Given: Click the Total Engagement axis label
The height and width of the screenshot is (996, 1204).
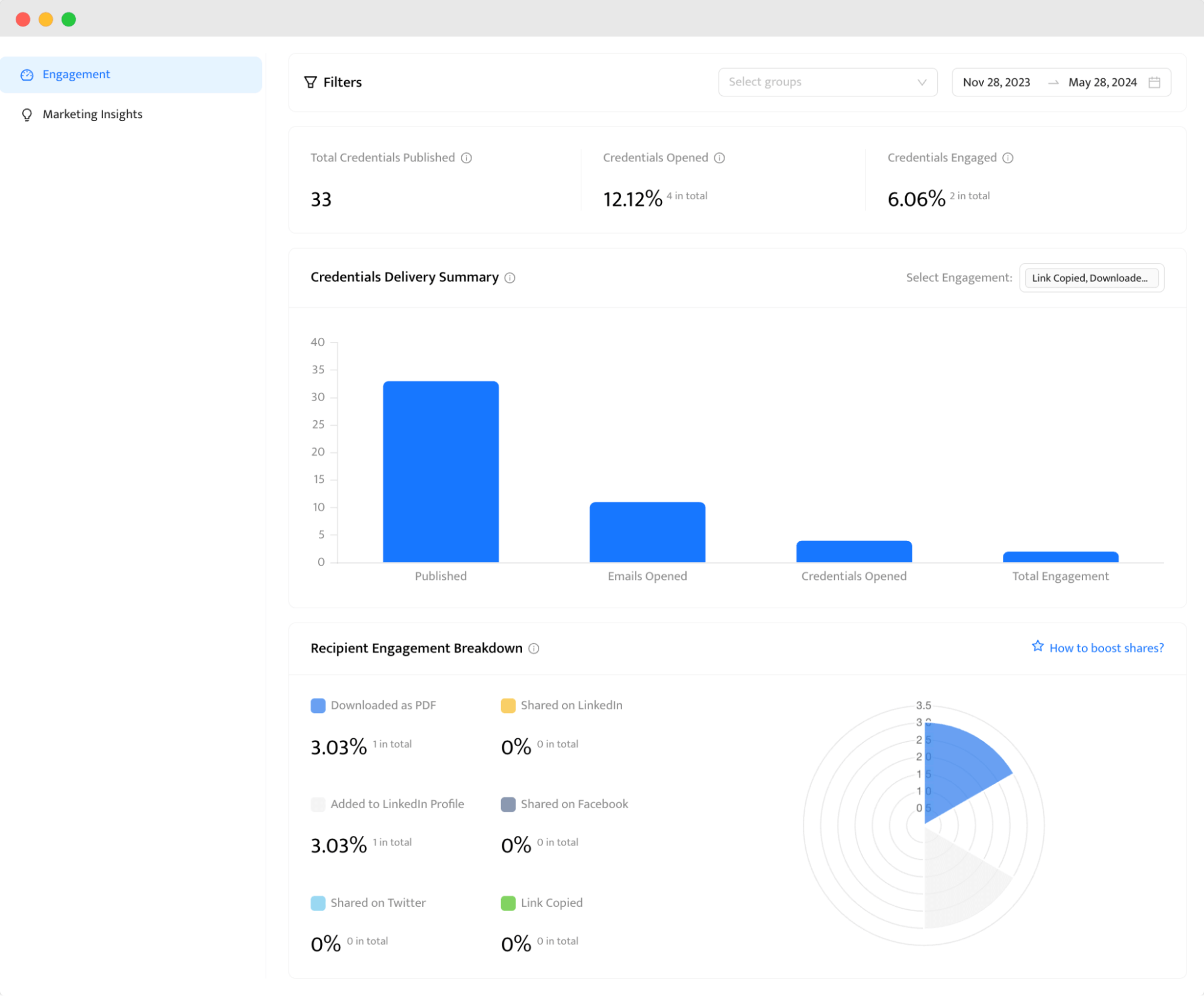Looking at the screenshot, I should coord(1061,576).
